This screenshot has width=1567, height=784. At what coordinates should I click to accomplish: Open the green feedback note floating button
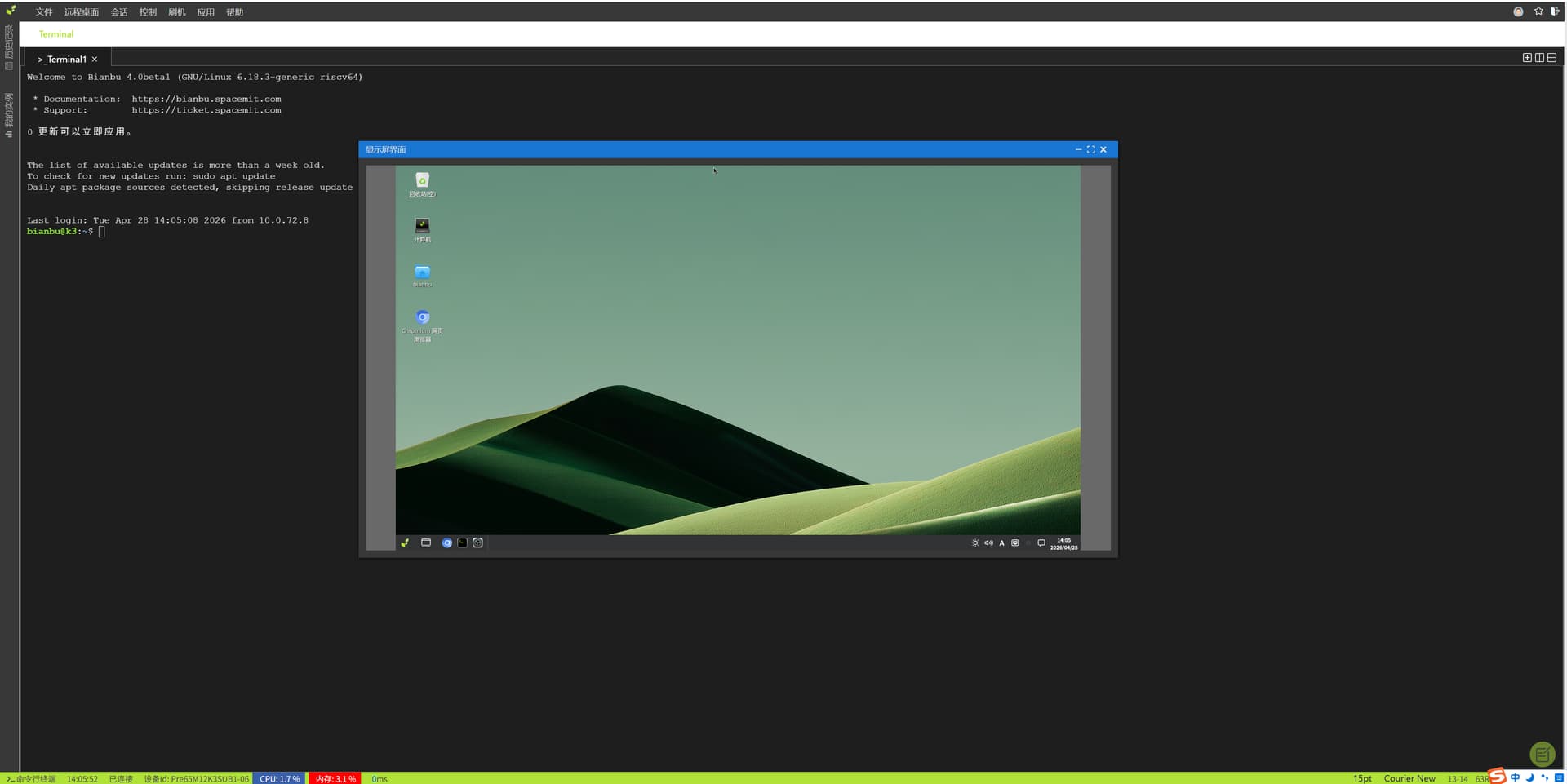1542,754
